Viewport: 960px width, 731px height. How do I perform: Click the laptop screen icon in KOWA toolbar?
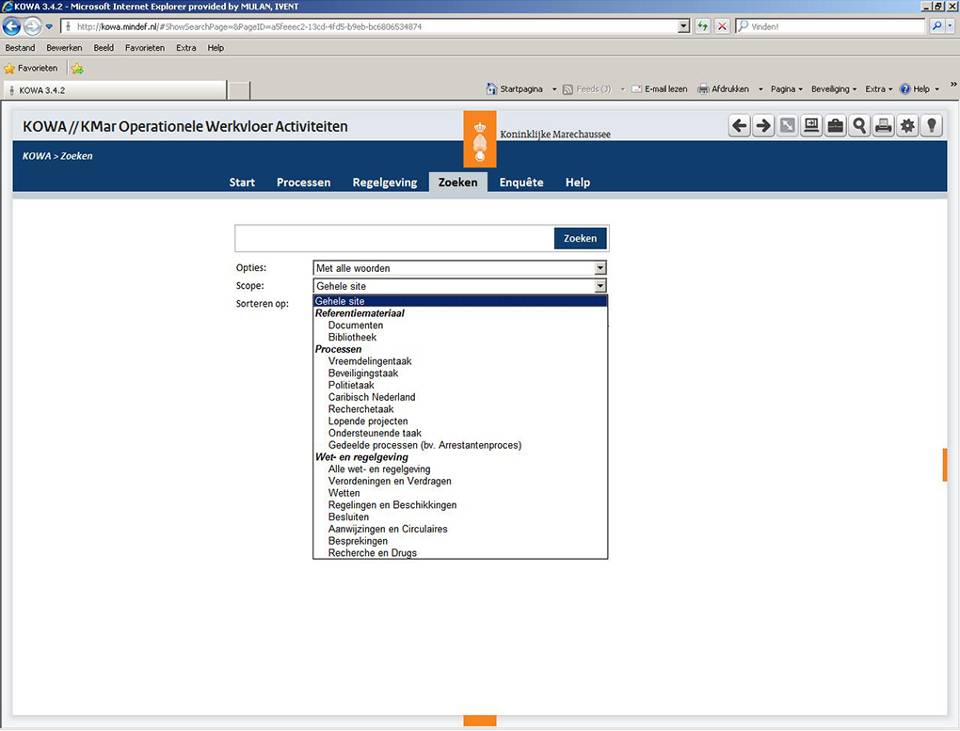point(811,126)
